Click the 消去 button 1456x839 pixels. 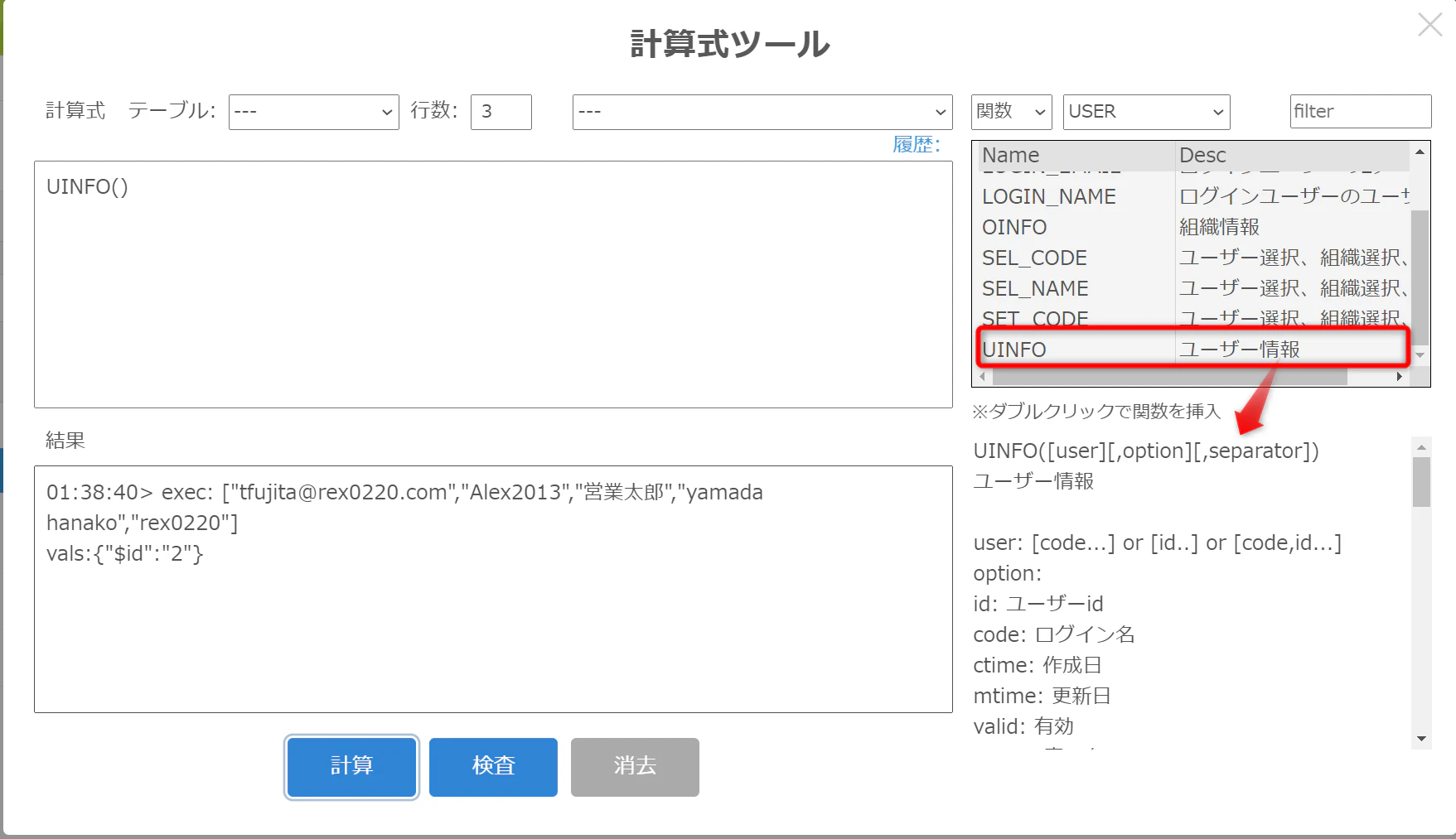(635, 767)
